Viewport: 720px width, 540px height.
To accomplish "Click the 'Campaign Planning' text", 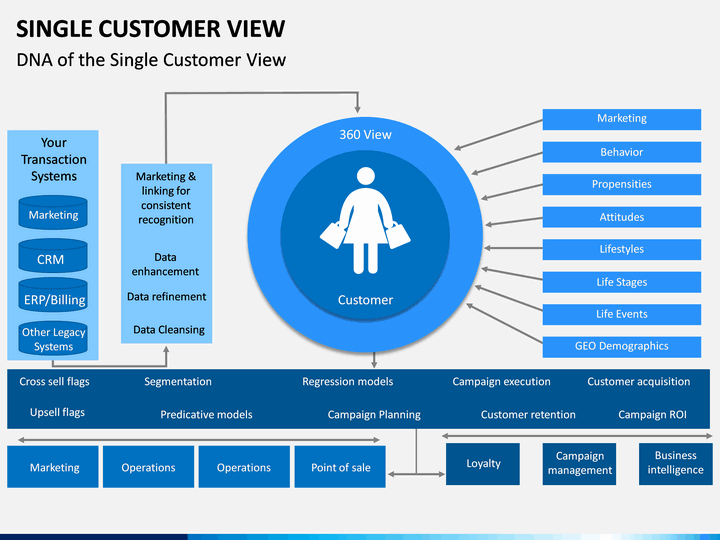I will pyautogui.click(x=374, y=415).
